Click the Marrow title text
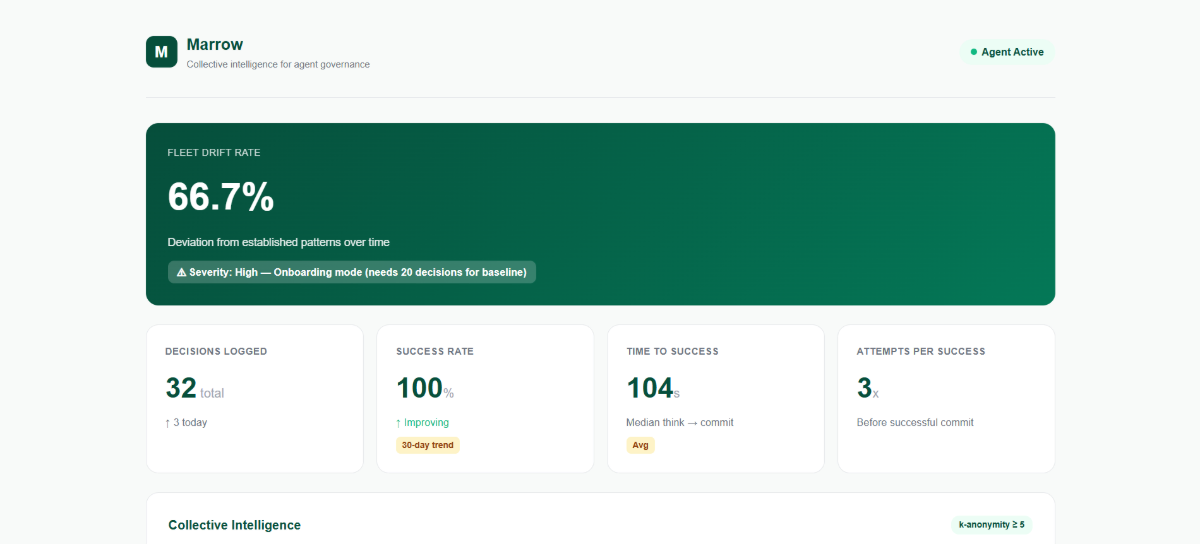Image resolution: width=1200 pixels, height=544 pixels. click(215, 45)
